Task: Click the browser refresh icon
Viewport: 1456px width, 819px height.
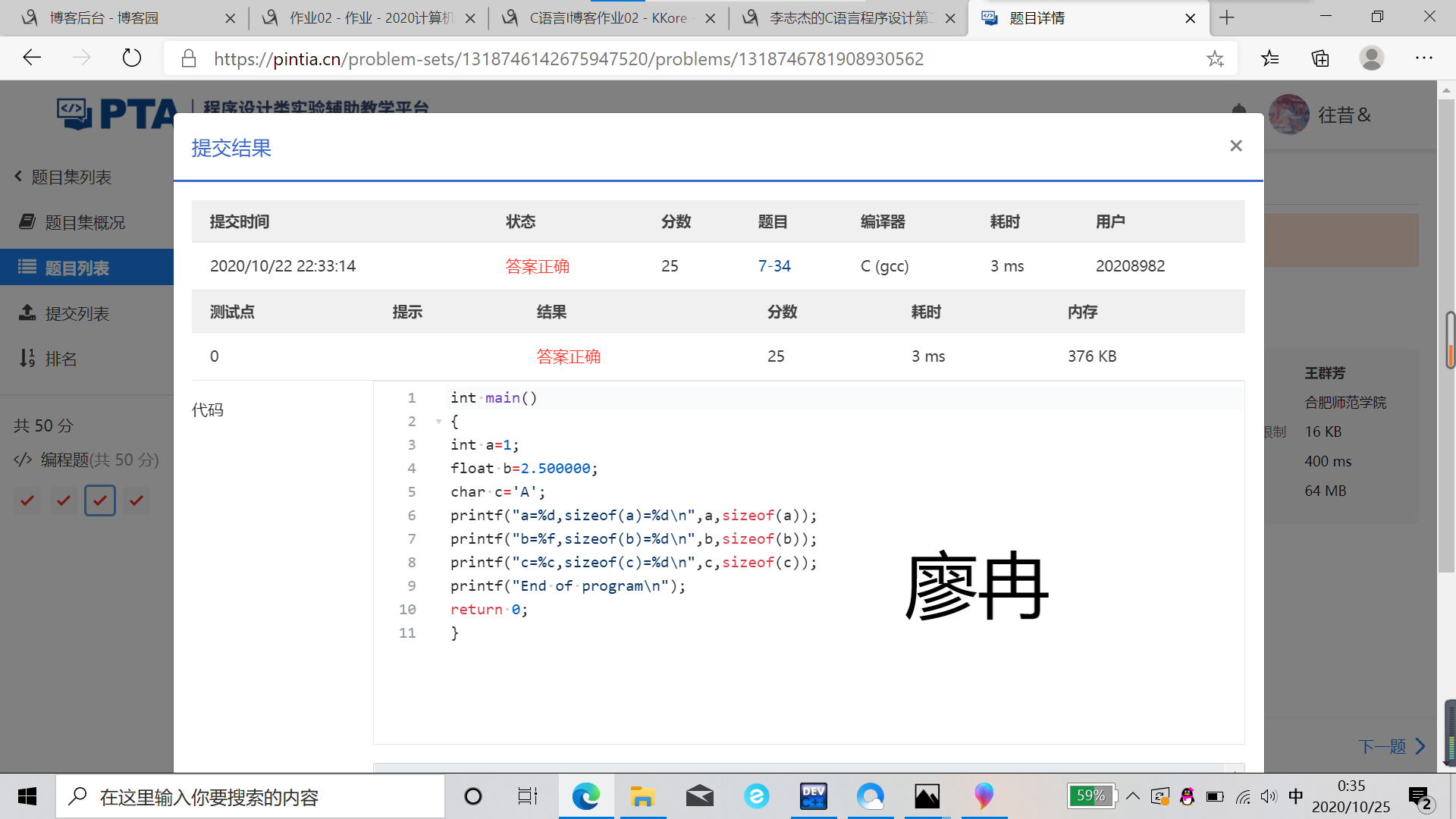Action: pyautogui.click(x=132, y=58)
